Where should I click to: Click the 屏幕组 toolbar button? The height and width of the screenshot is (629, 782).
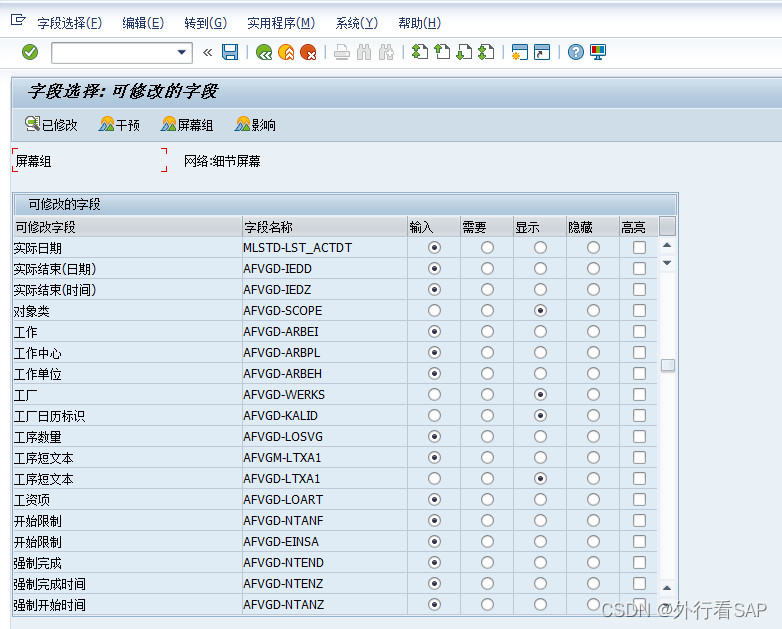coord(187,125)
